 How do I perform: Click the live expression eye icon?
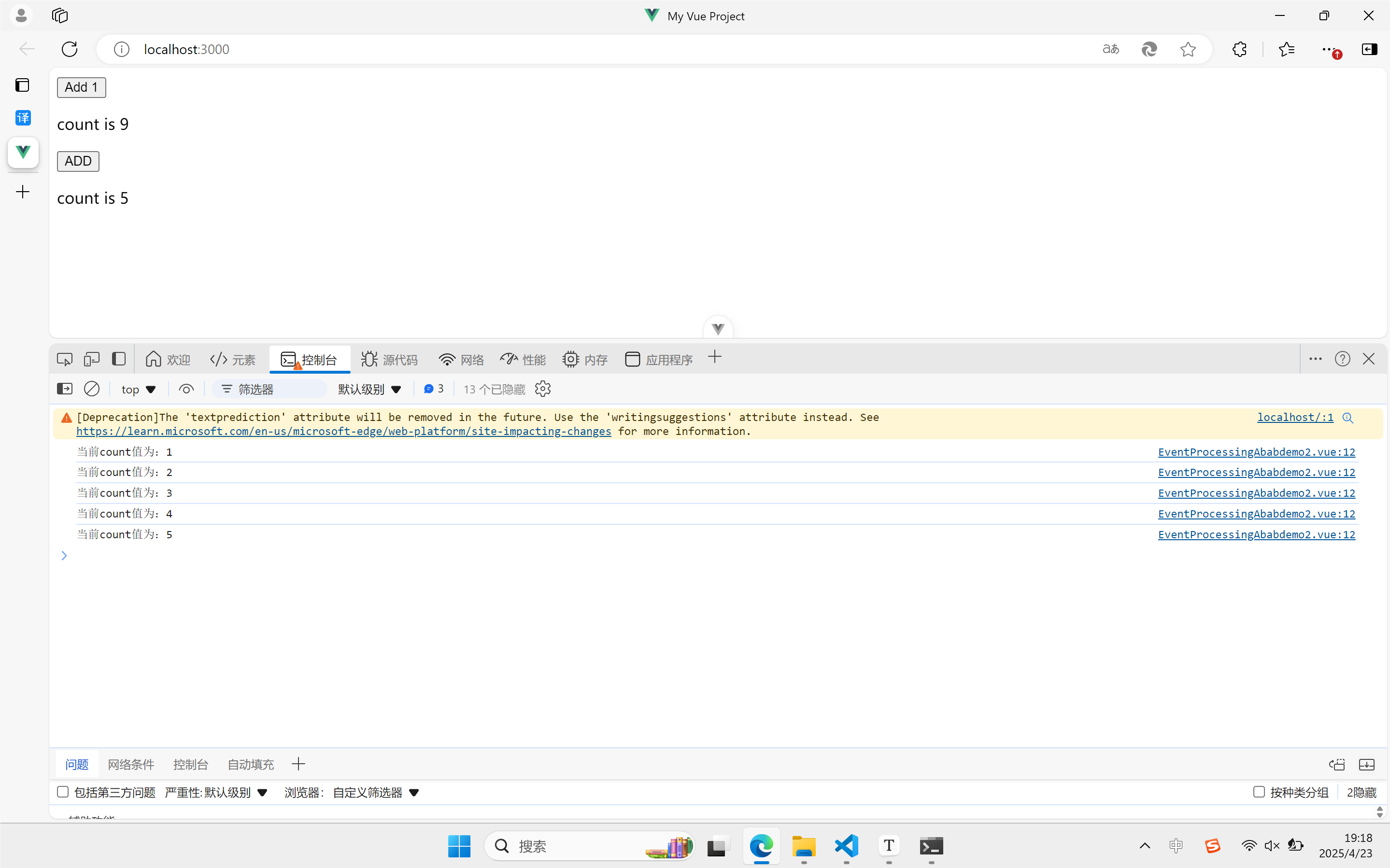pyautogui.click(x=186, y=389)
